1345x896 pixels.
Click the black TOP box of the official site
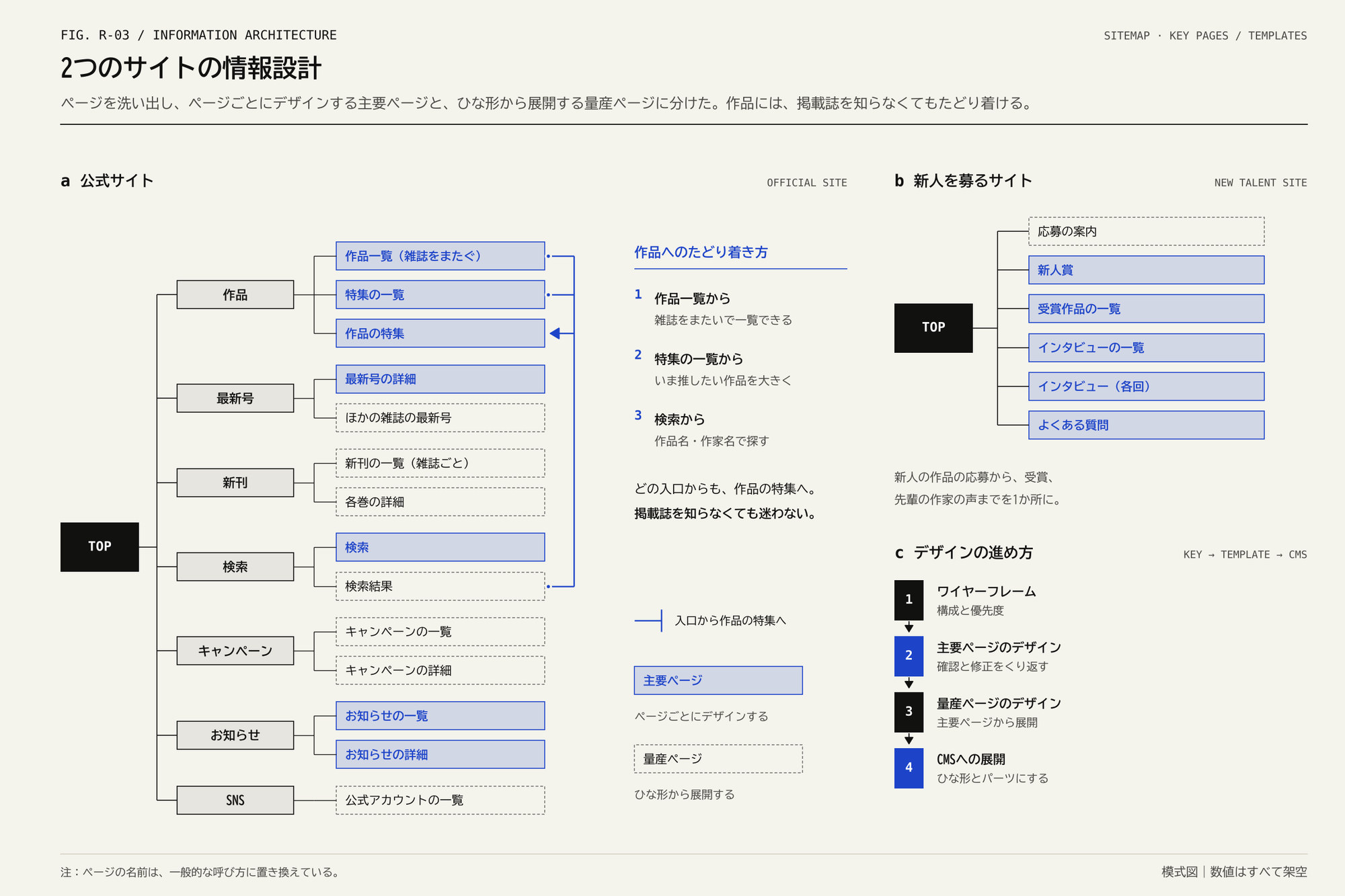tap(100, 546)
